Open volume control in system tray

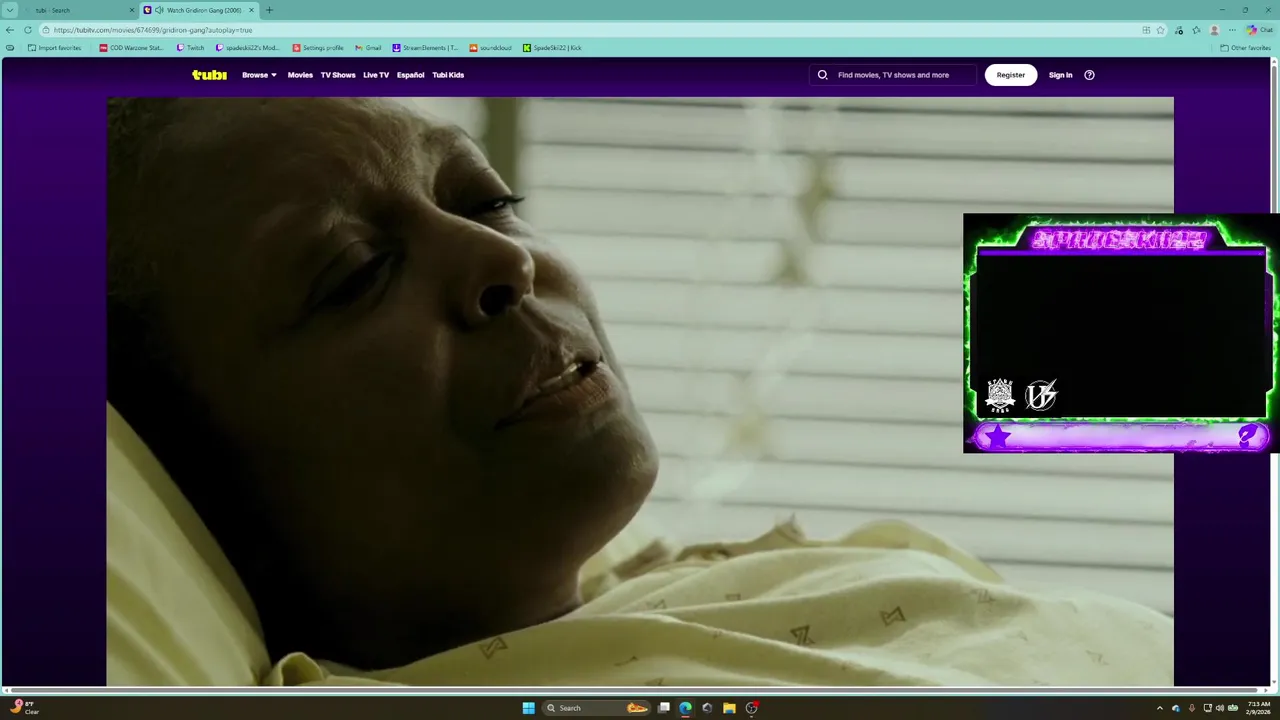[x=1220, y=708]
